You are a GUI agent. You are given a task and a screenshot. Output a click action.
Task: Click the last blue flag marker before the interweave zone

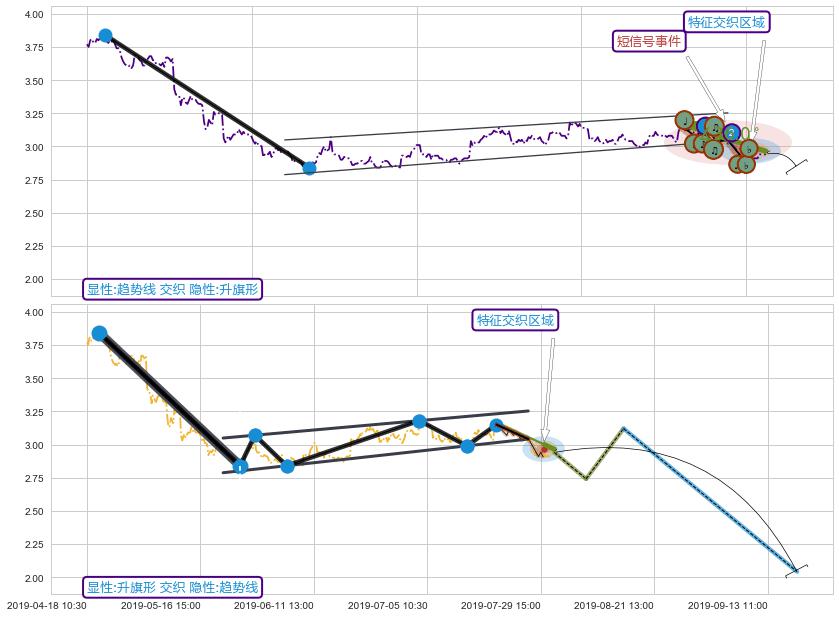pyautogui.click(x=496, y=426)
